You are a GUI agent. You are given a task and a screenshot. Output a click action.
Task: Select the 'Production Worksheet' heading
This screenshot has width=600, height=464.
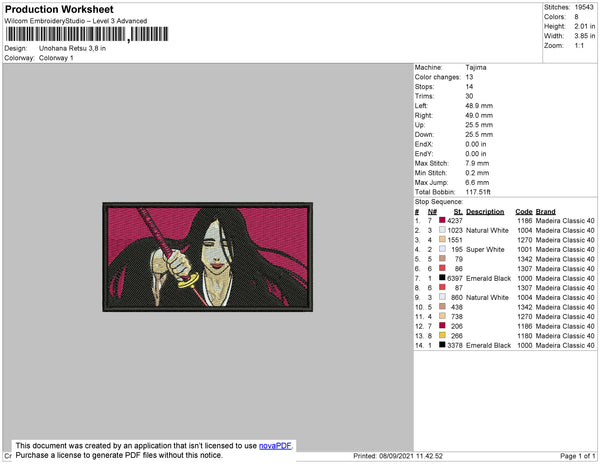pyautogui.click(x=59, y=9)
